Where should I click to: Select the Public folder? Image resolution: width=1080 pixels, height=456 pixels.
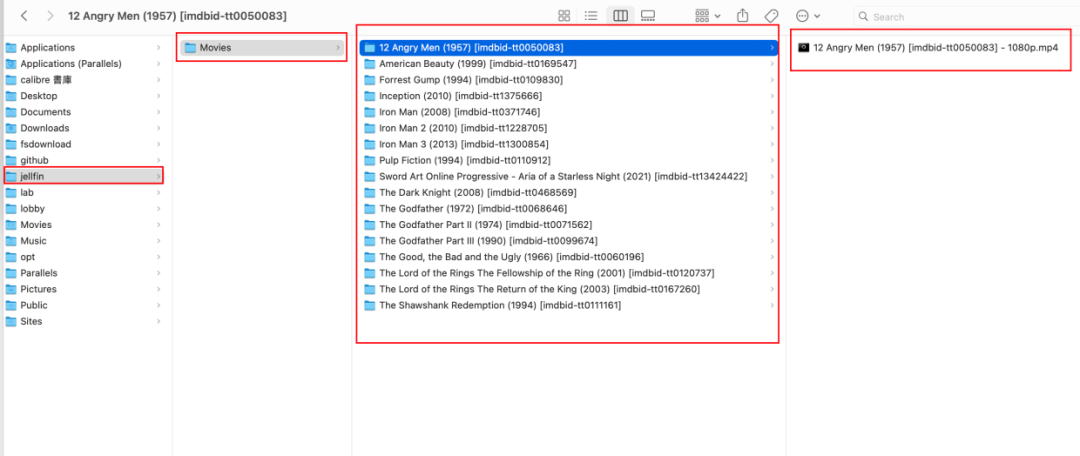point(83,305)
